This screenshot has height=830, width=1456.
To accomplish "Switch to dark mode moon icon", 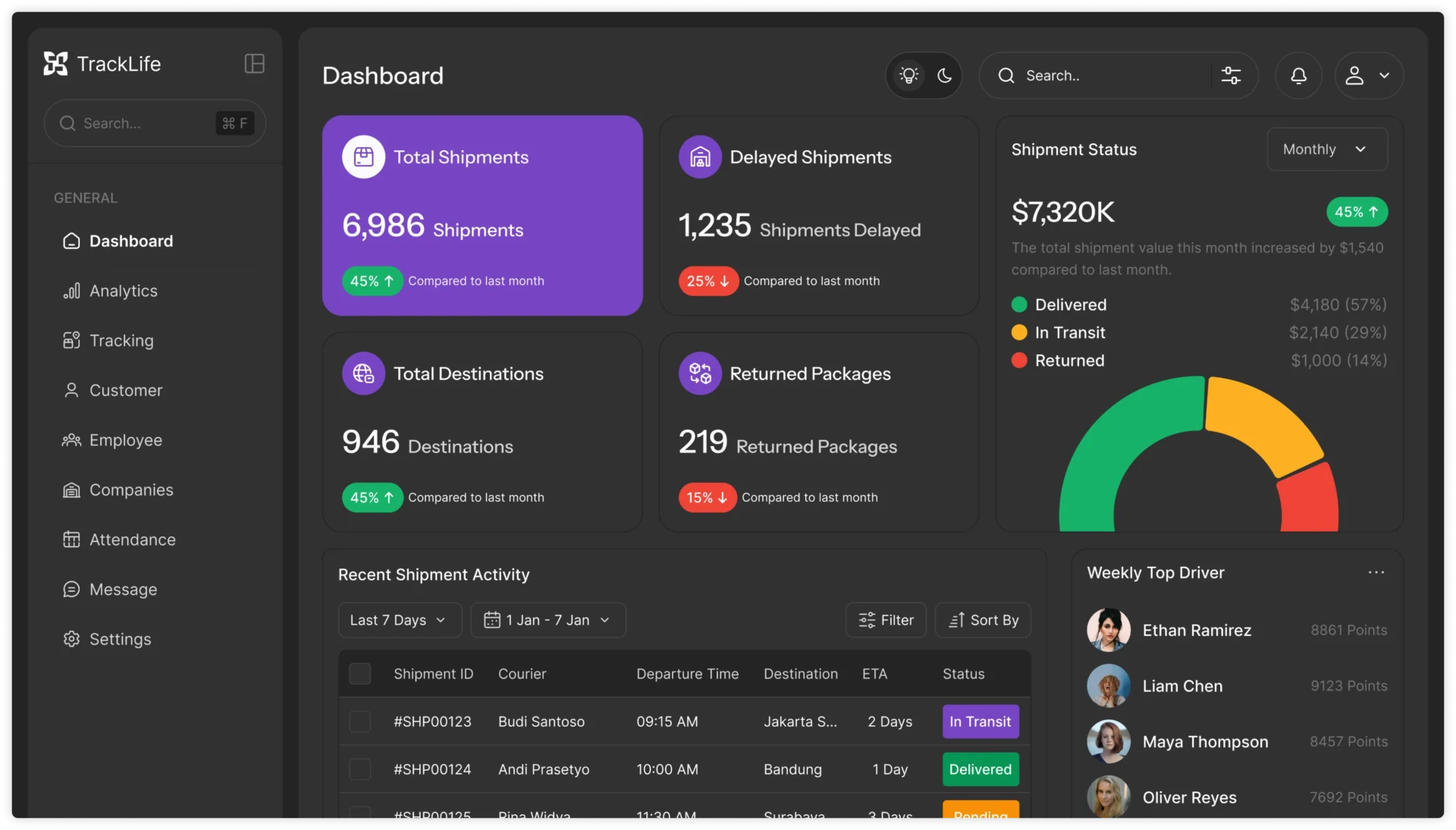I will pos(944,75).
